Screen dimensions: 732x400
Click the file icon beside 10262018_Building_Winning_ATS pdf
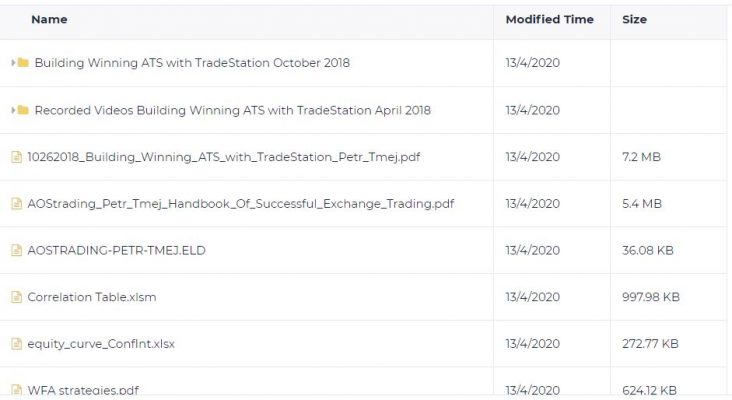(16, 157)
